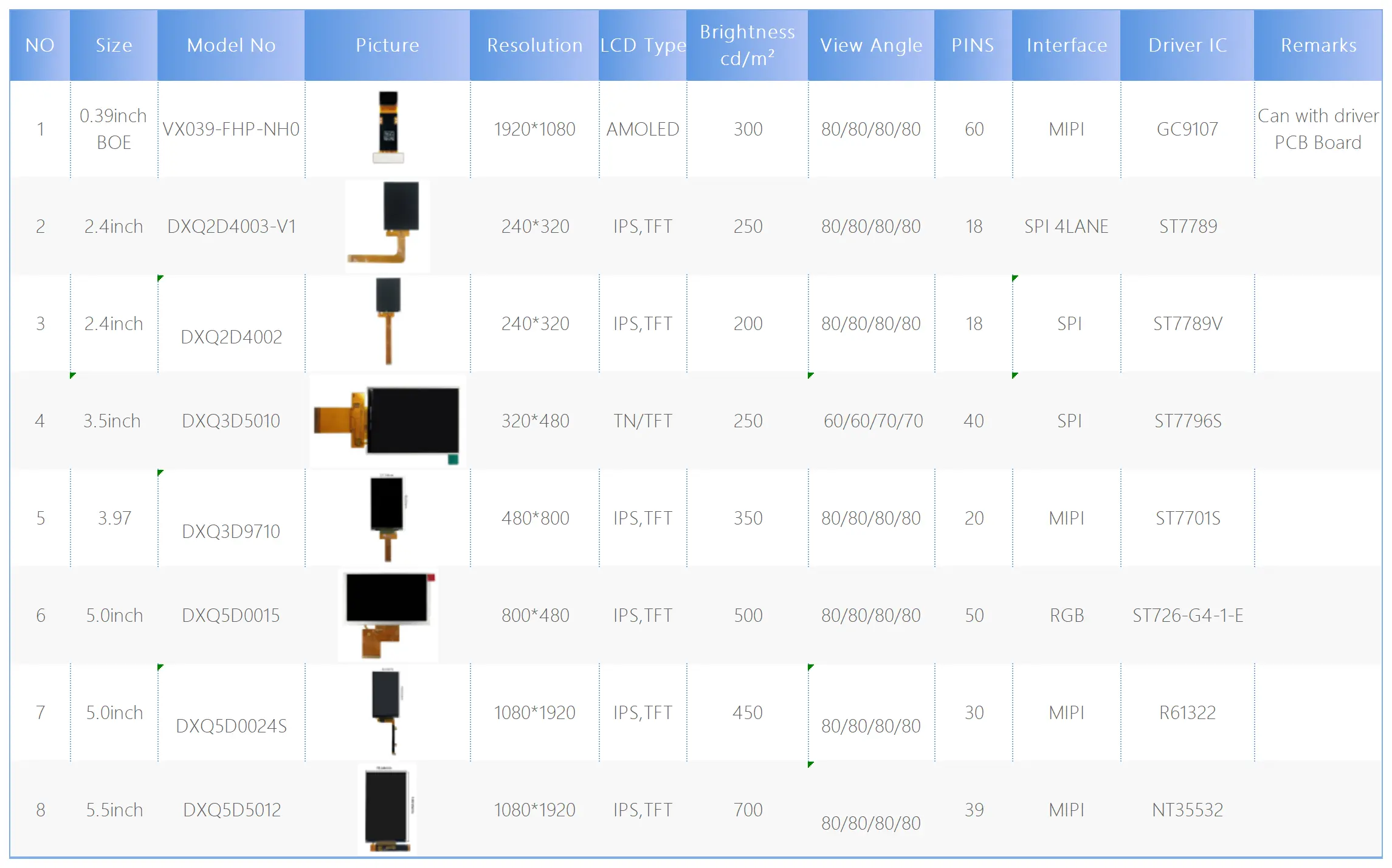
Task: Click the ST7789V driver IC cell
Action: point(1188,324)
